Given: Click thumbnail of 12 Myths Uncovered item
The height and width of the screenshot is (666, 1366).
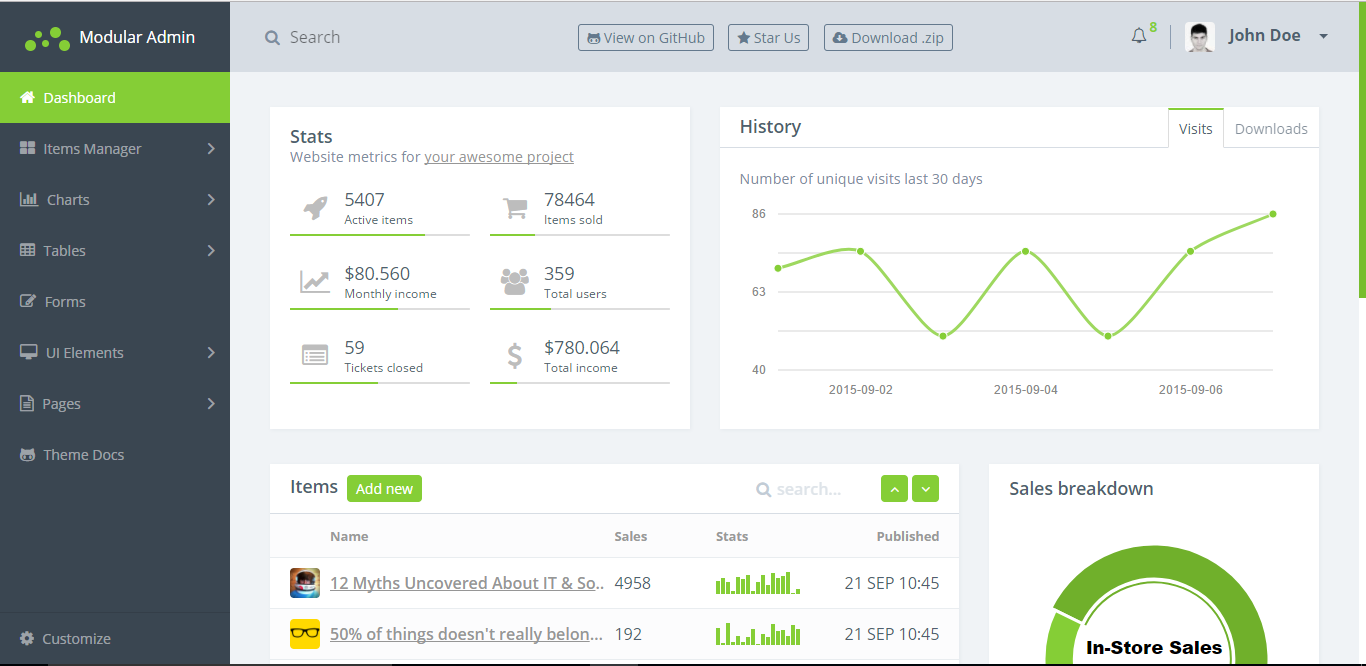Looking at the screenshot, I should coord(305,583).
